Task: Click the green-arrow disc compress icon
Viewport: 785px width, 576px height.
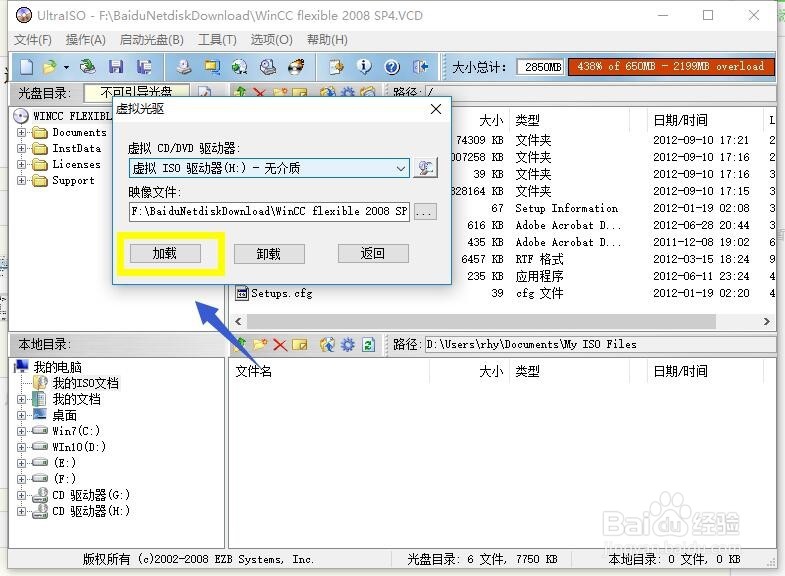Action: pos(240,67)
